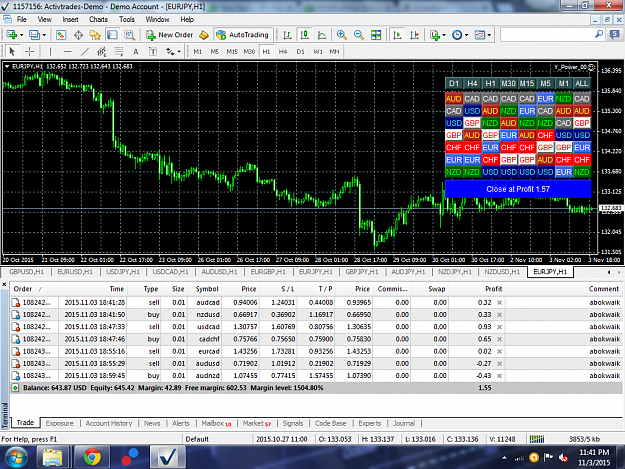Mute system volume tray icon
Viewport: 625px width, 469px height.
(x=563, y=458)
